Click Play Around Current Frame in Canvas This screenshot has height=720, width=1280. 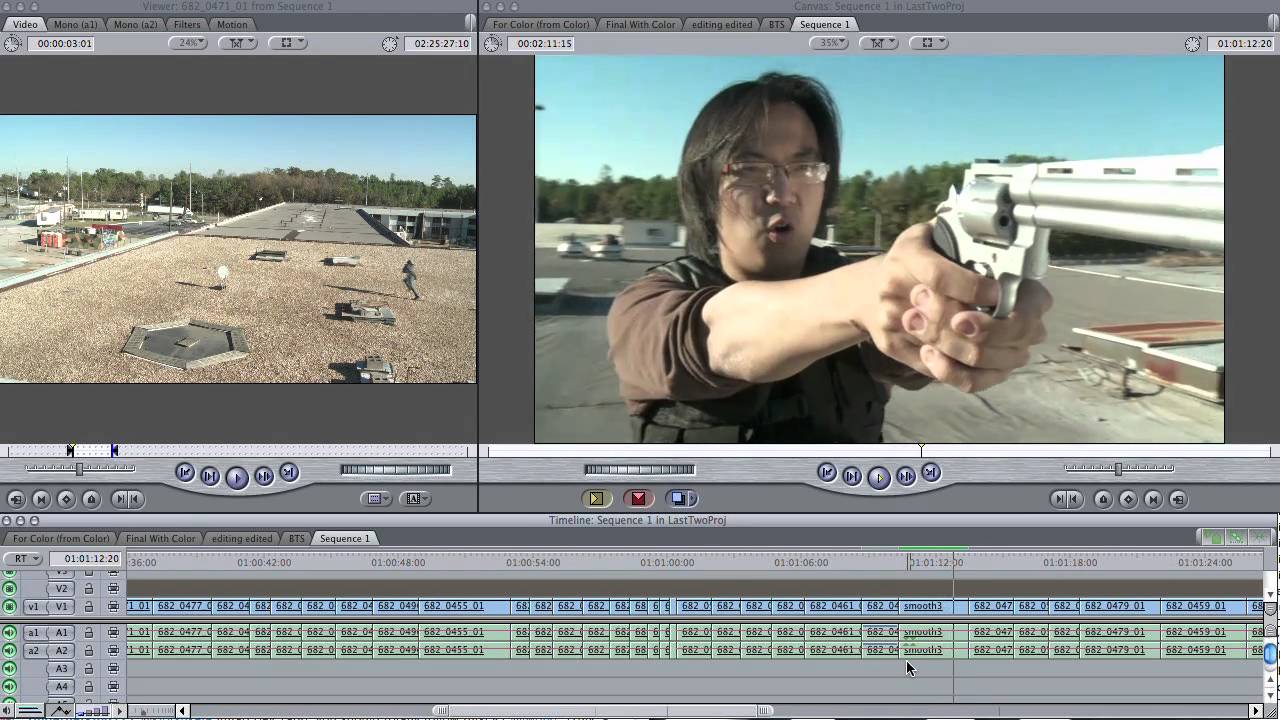point(906,476)
